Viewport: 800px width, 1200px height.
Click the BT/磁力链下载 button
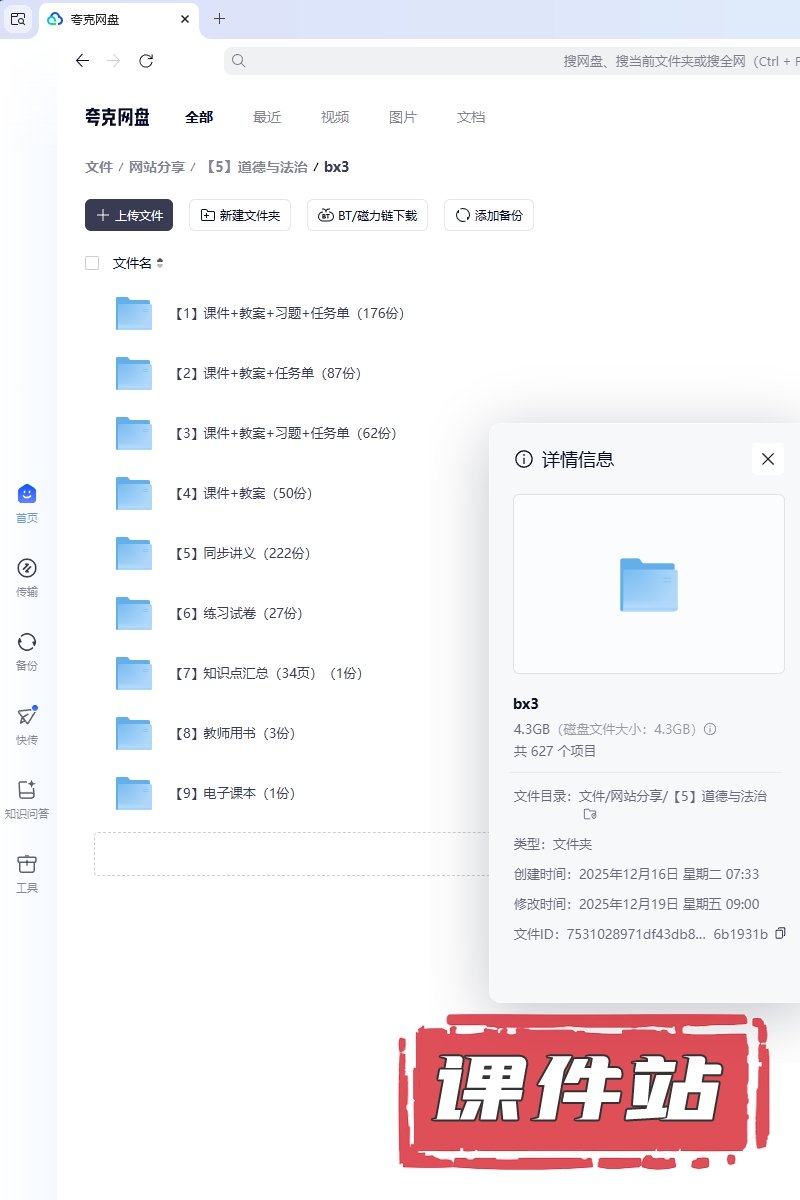tap(367, 215)
